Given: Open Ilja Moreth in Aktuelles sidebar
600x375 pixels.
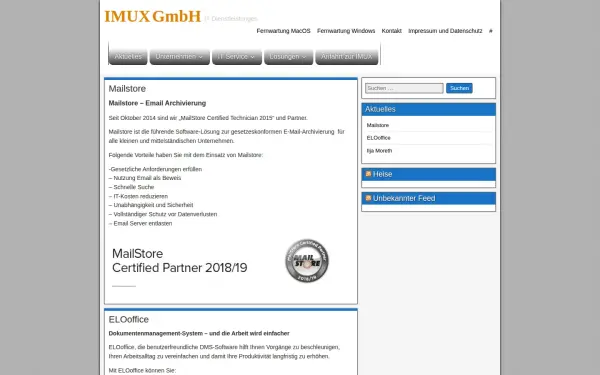Looking at the screenshot, I should (379, 151).
